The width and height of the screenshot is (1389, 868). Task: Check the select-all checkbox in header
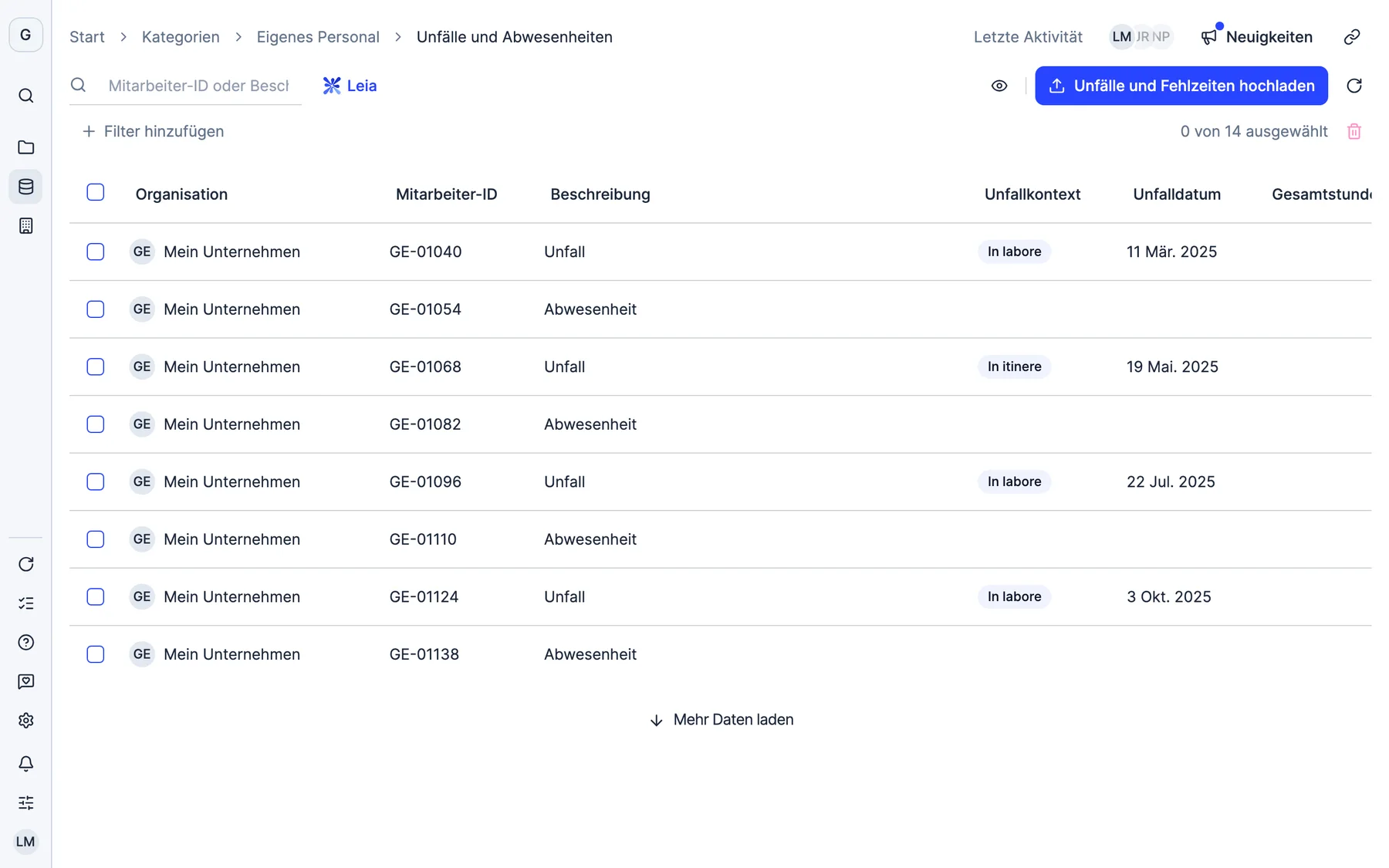pos(96,192)
